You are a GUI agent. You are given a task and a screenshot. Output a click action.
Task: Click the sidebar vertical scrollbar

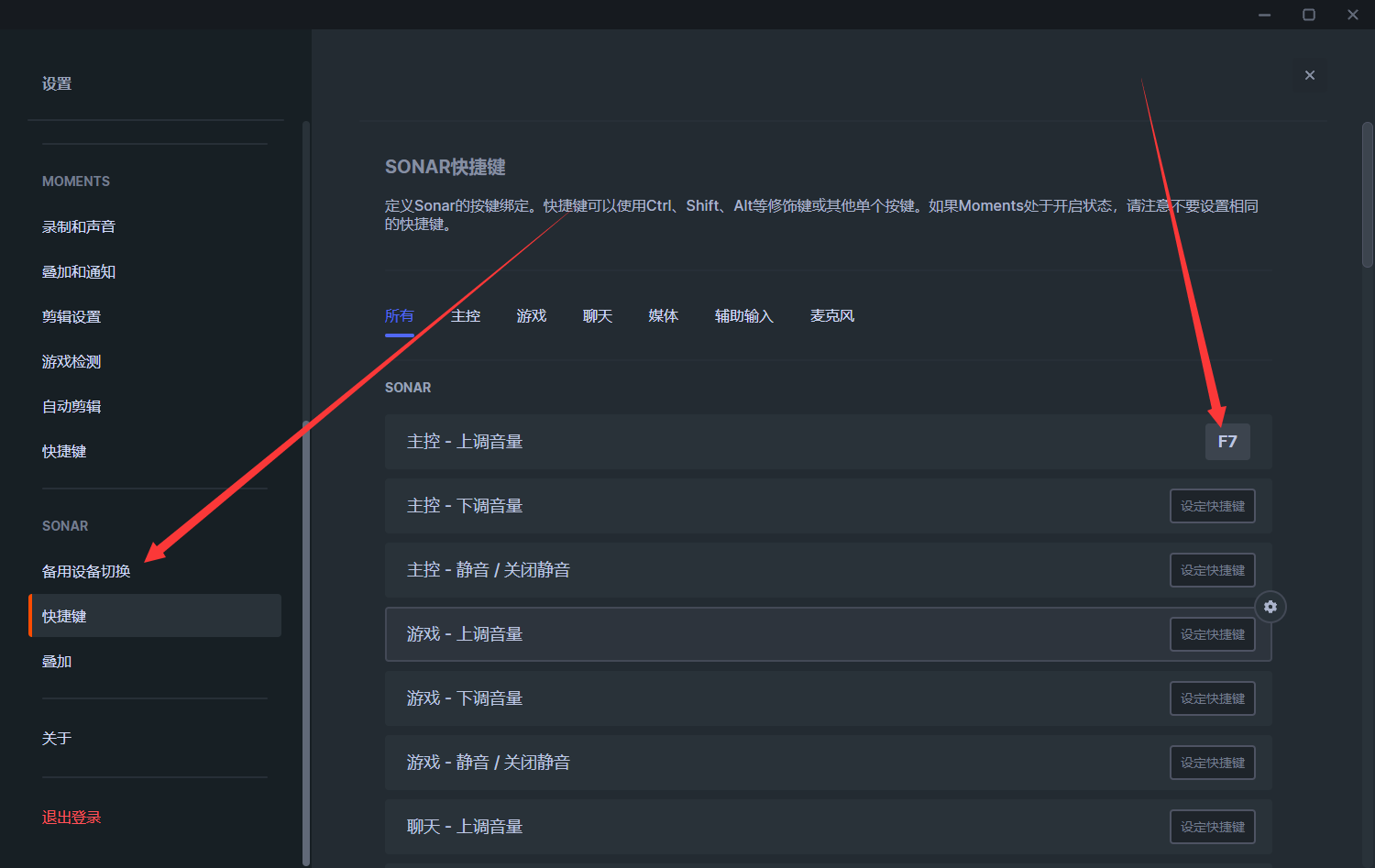click(x=306, y=642)
